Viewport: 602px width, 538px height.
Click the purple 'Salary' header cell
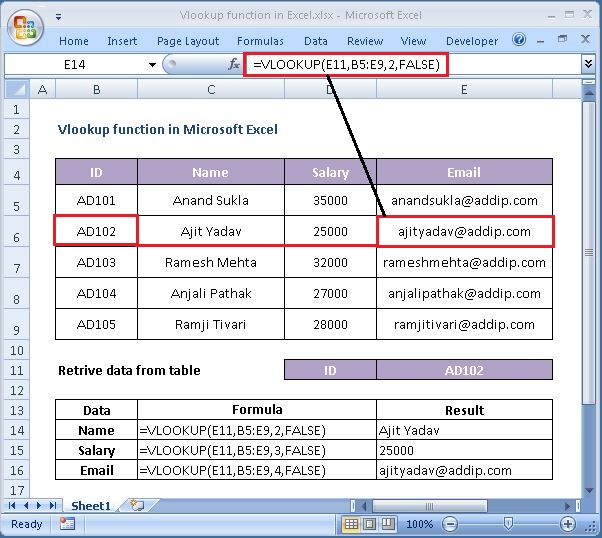click(x=330, y=172)
